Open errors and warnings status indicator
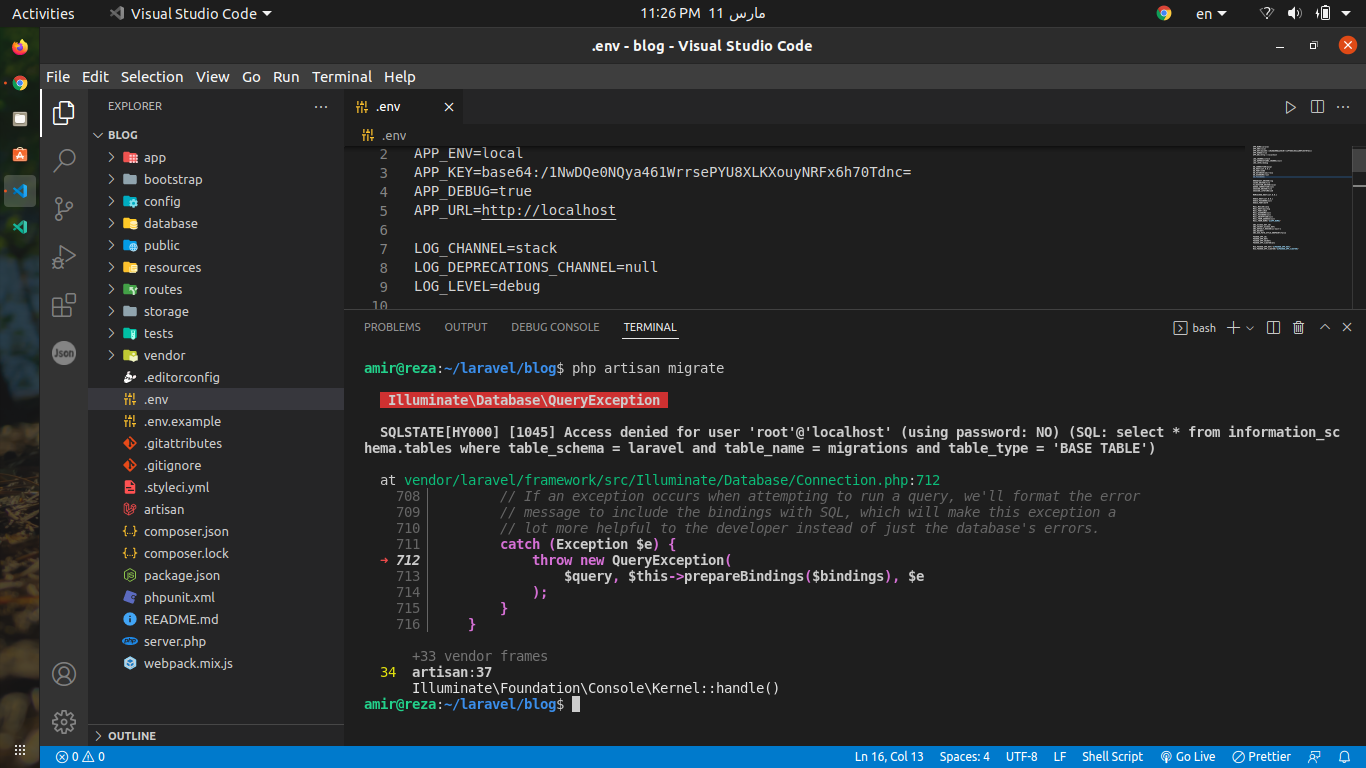The height and width of the screenshot is (768, 1366). tap(80, 757)
